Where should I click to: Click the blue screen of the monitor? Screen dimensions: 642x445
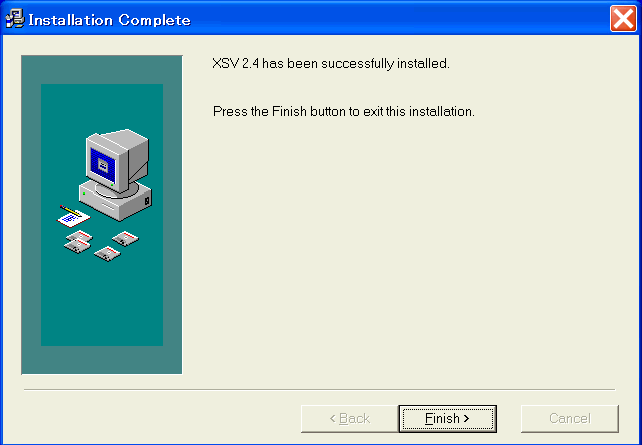(102, 165)
